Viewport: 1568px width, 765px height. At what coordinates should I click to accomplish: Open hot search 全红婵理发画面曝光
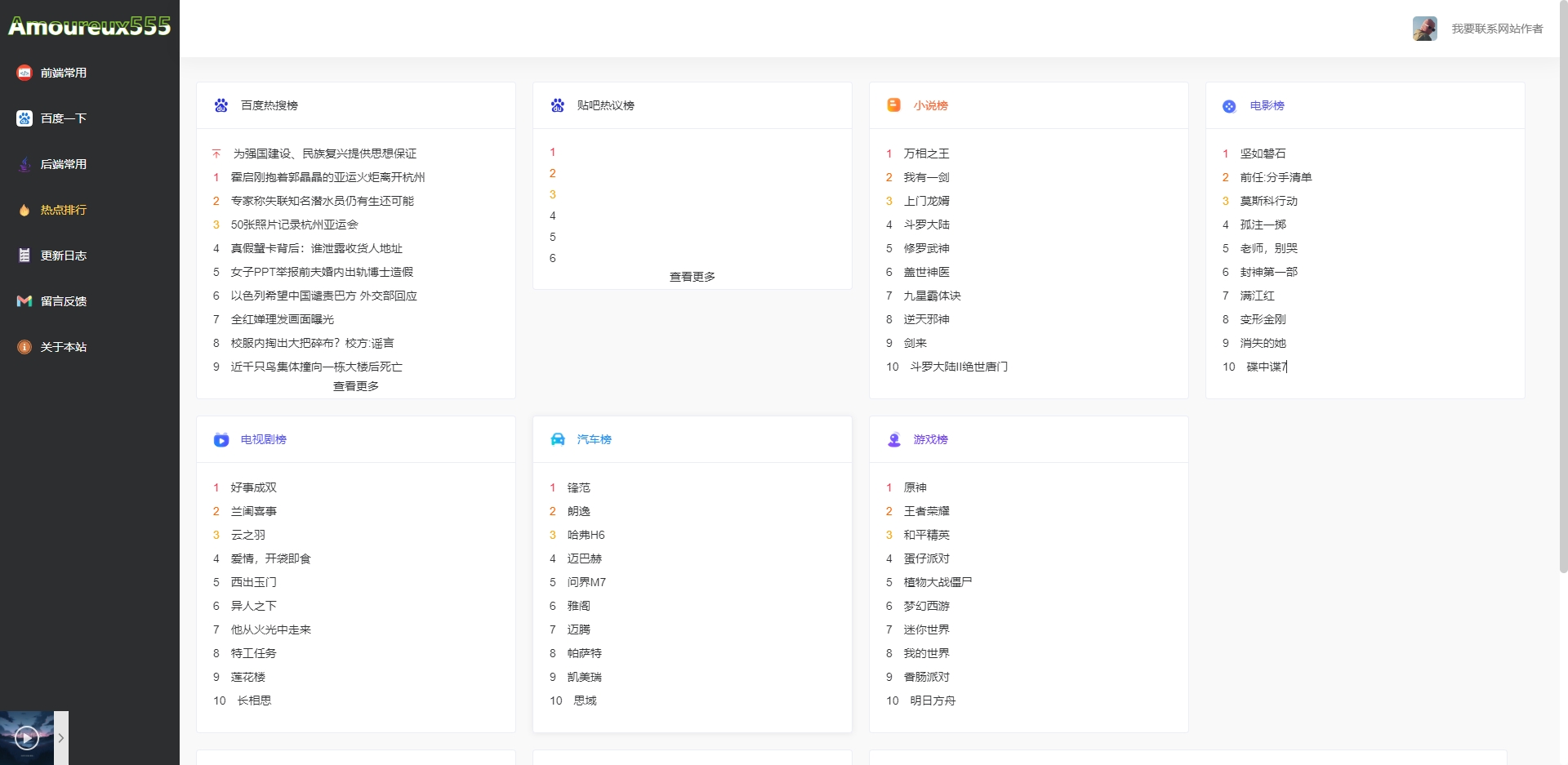pyautogui.click(x=283, y=319)
